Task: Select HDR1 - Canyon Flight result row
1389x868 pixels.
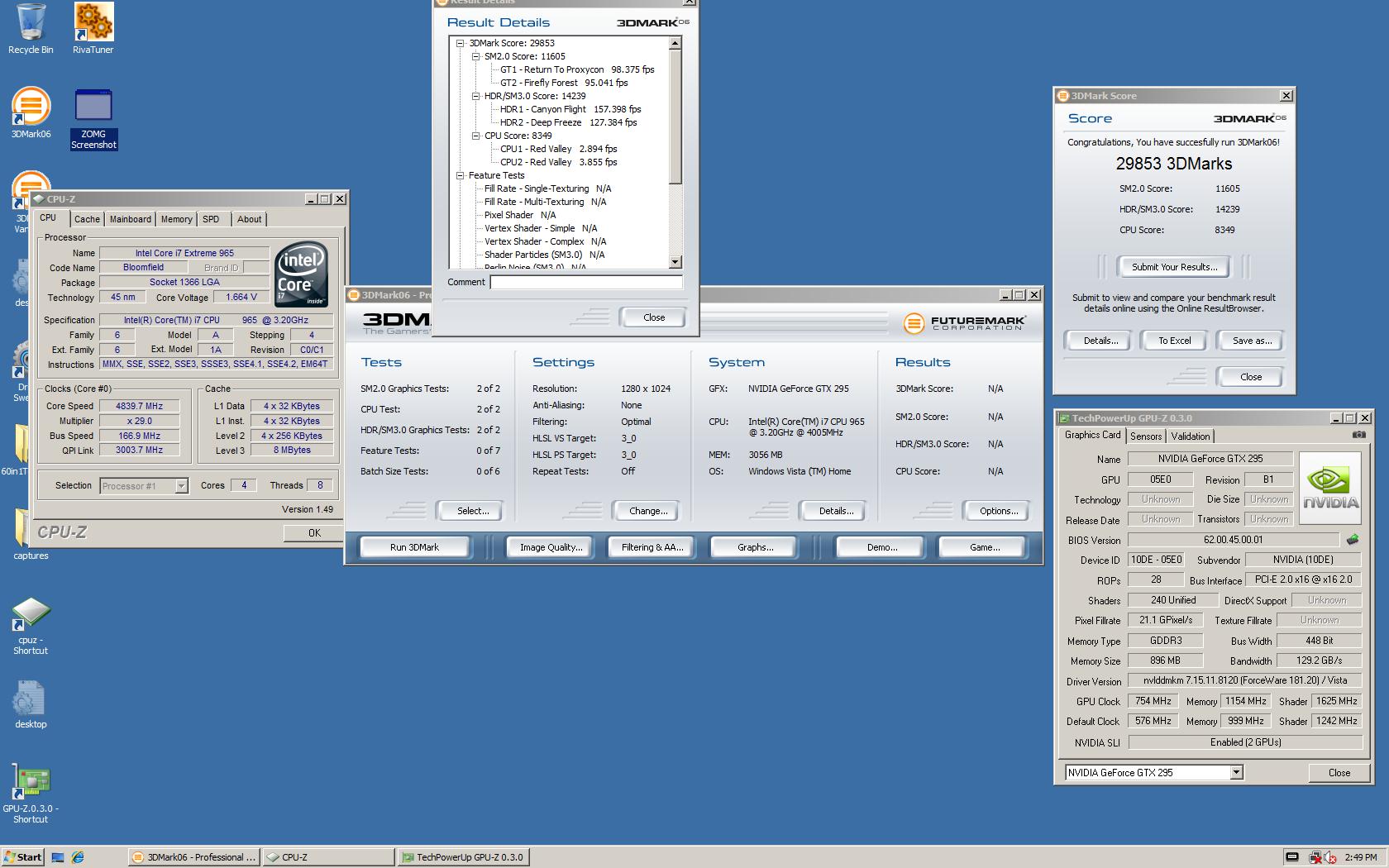Action: pos(570,109)
